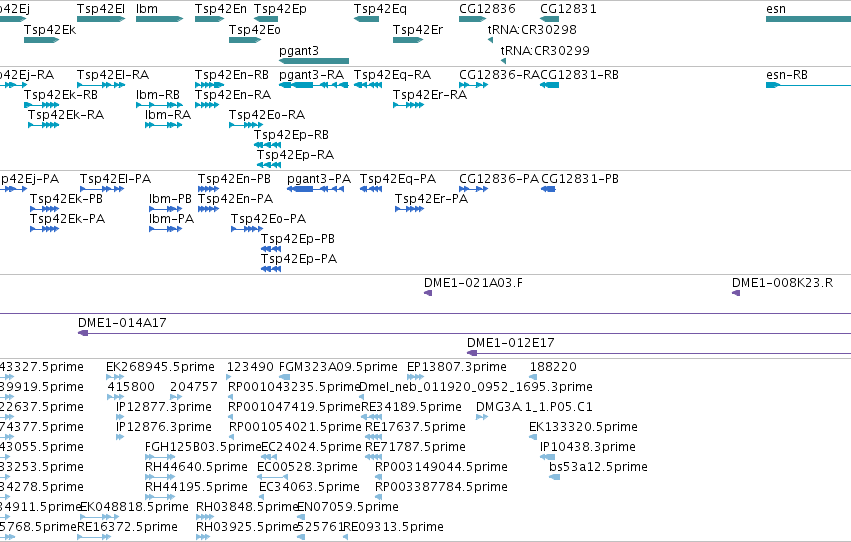
Task: Select EST EC24024.5prime
Action: (269, 457)
